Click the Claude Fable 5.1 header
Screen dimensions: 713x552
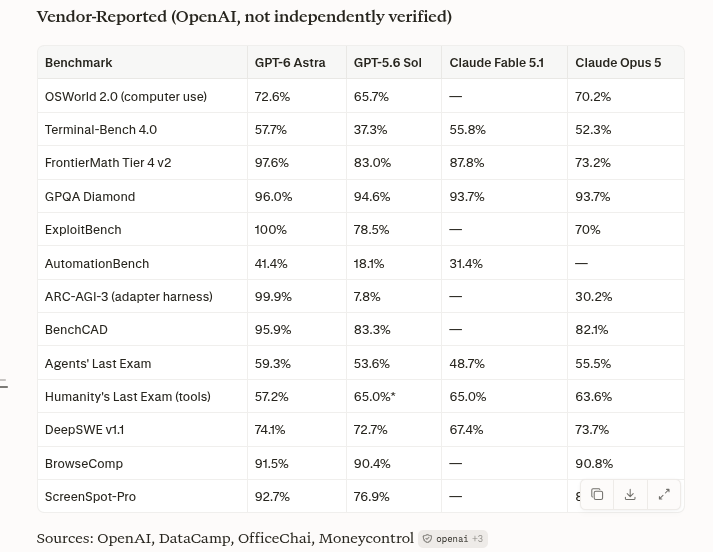497,63
